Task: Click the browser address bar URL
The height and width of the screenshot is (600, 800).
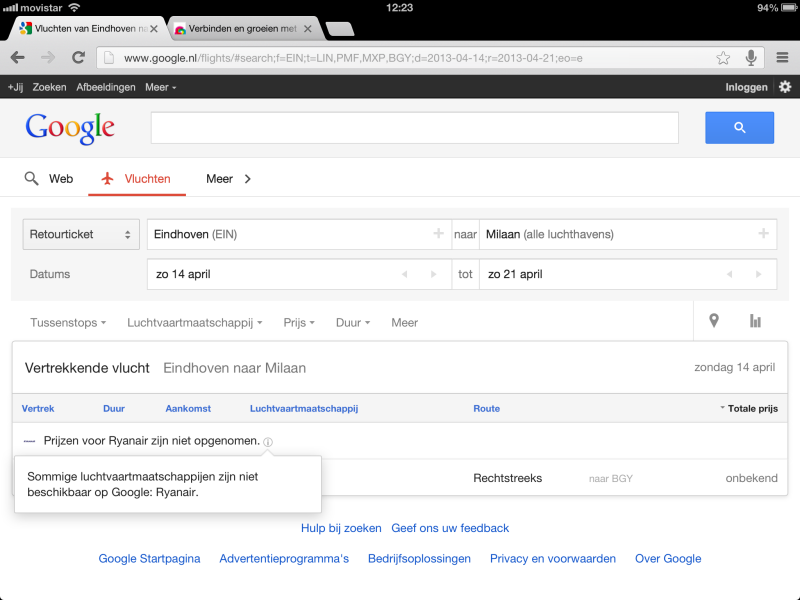Action: point(353,58)
